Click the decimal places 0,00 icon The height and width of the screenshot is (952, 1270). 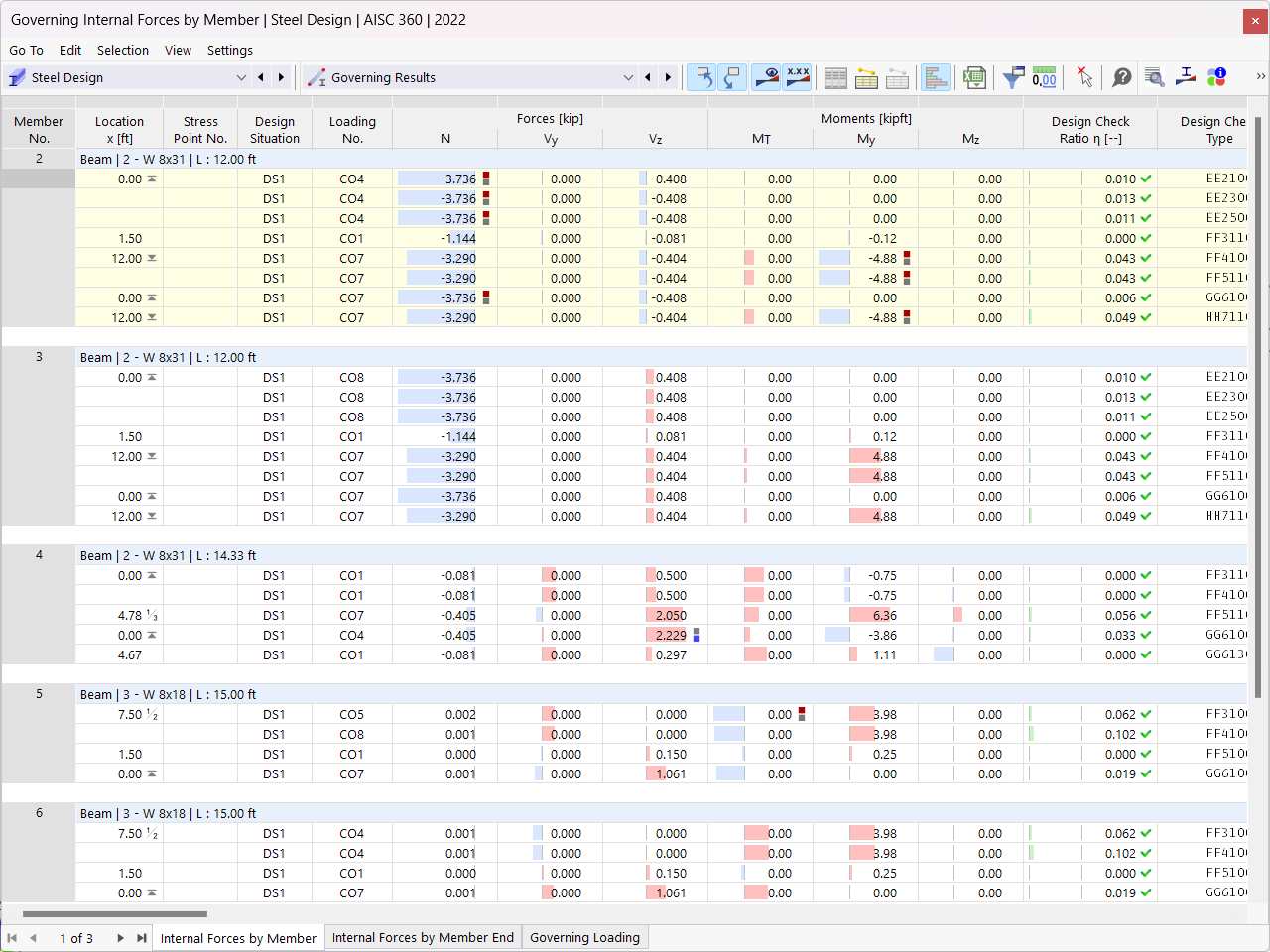[x=1044, y=77]
